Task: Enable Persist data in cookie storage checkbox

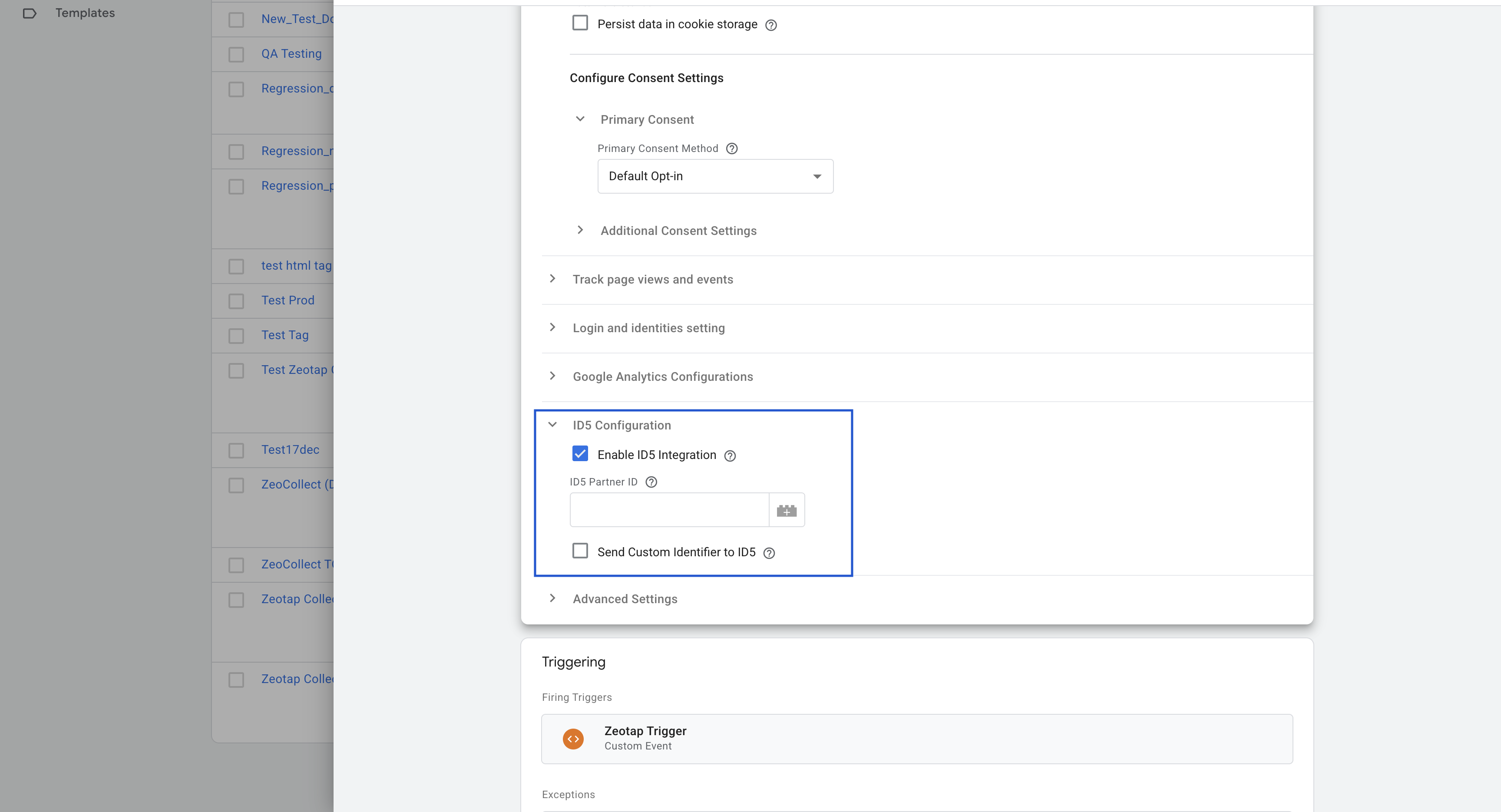Action: click(580, 23)
